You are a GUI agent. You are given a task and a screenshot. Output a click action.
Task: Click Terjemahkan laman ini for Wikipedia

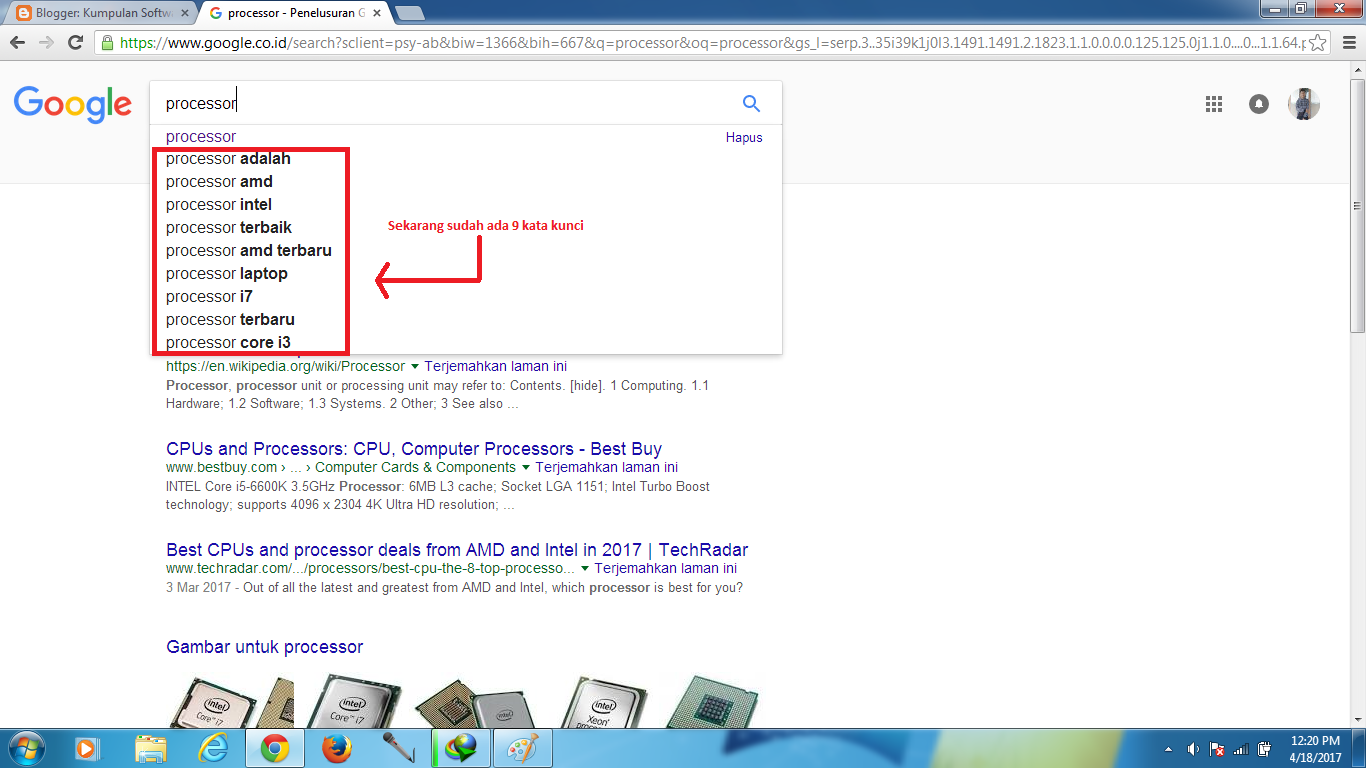495,367
